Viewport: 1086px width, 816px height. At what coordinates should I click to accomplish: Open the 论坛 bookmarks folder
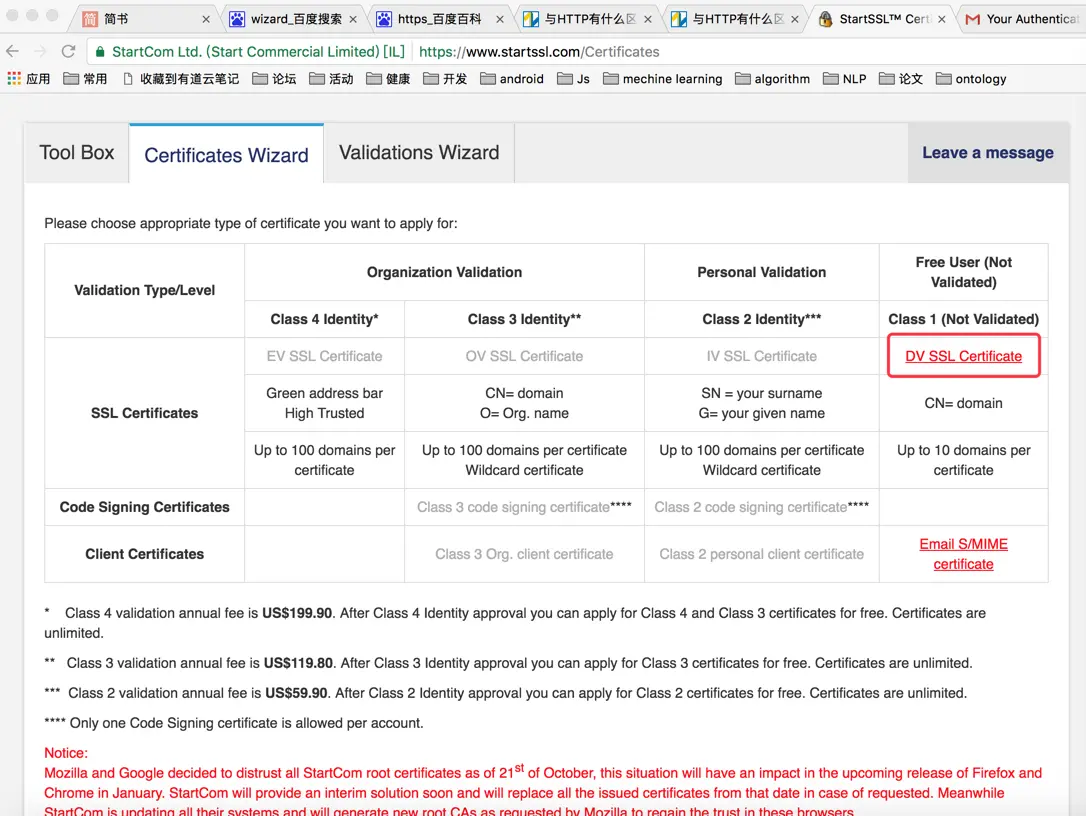pos(274,79)
